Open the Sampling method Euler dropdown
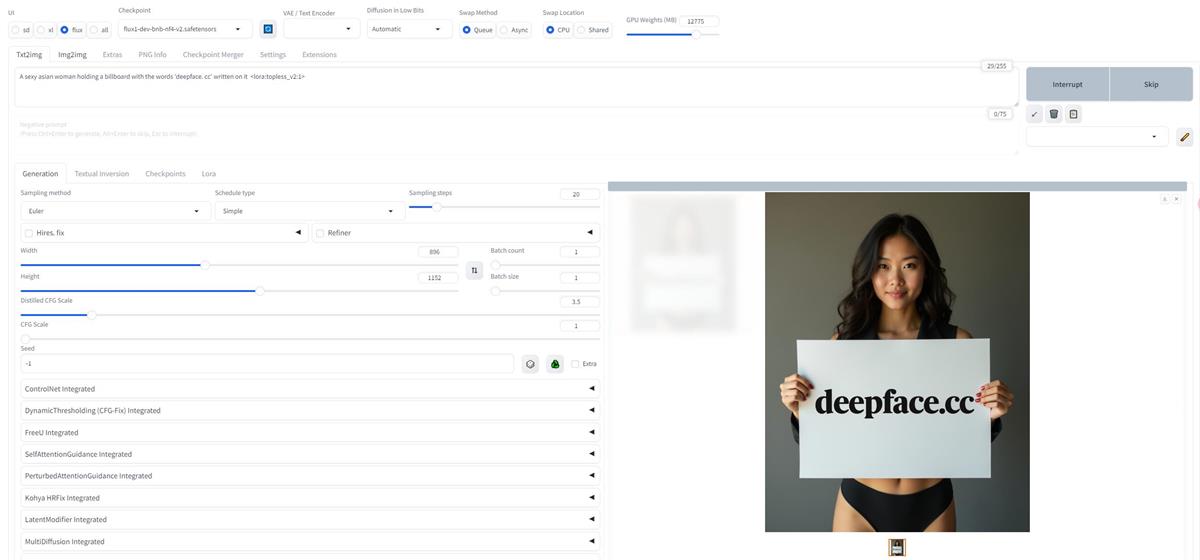Image resolution: width=1200 pixels, height=560 pixels. (x=115, y=211)
